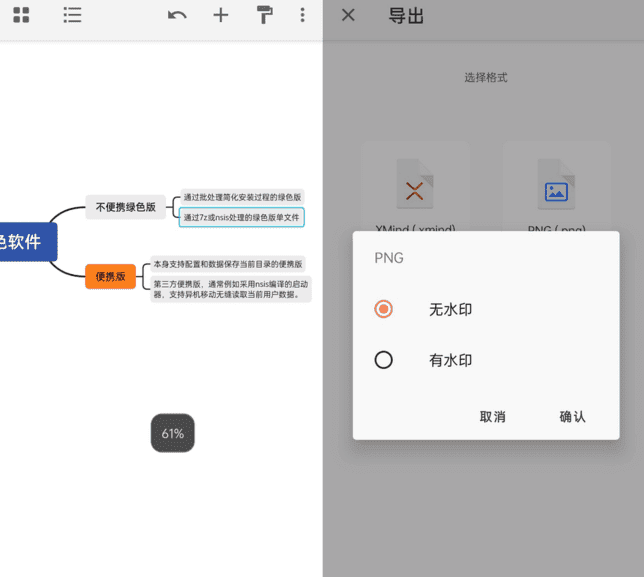Screen dimensions: 644x577
Task: Open the three-dot more menu
Action: [x=302, y=15]
